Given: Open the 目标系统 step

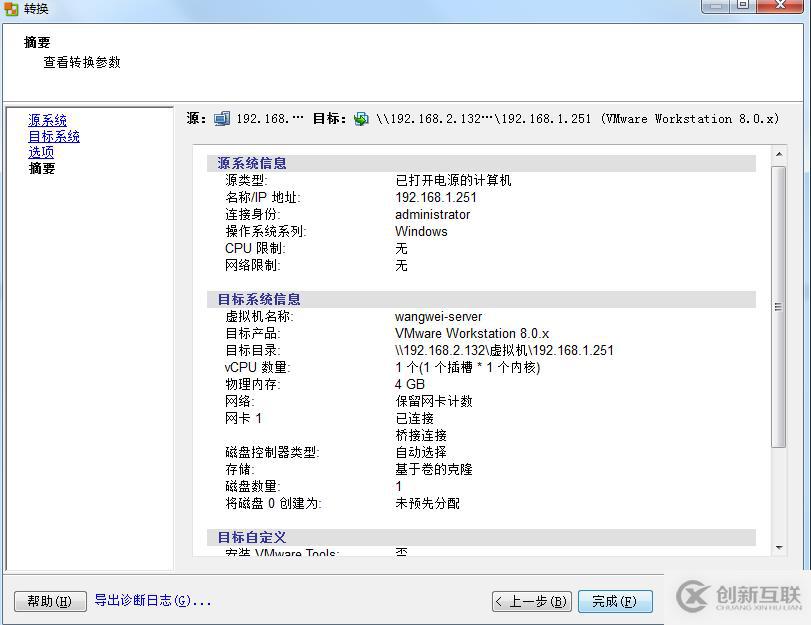Looking at the screenshot, I should point(54,136).
